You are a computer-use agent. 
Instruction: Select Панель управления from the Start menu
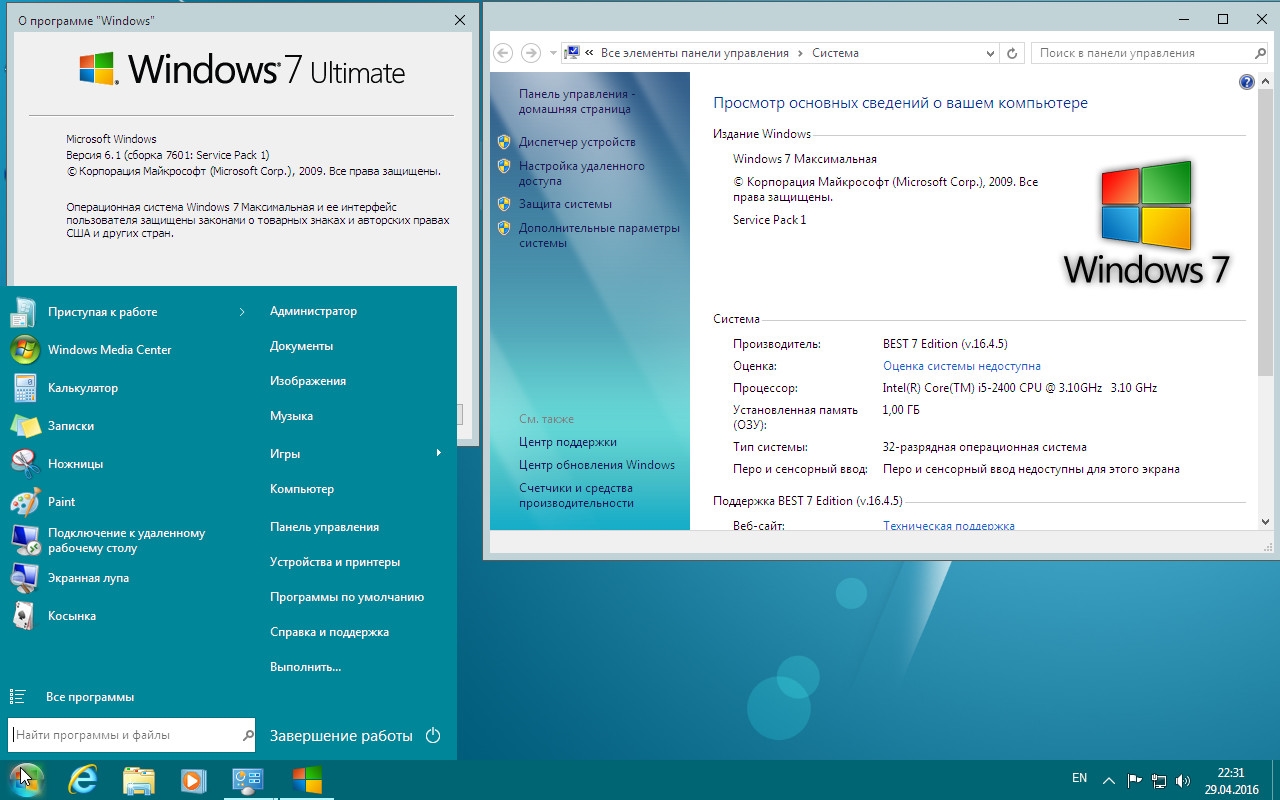325,526
